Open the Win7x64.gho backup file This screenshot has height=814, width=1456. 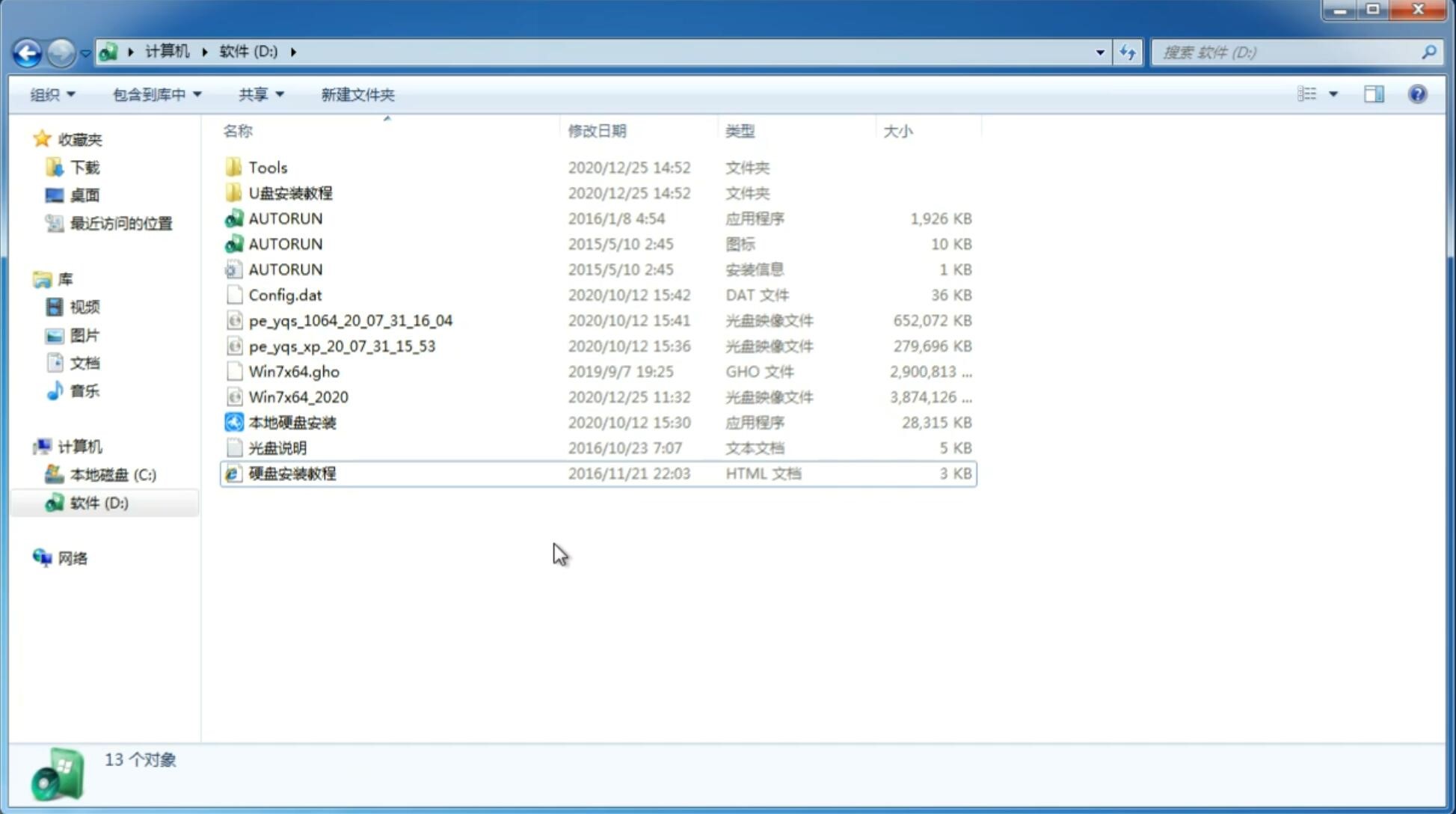coord(295,371)
